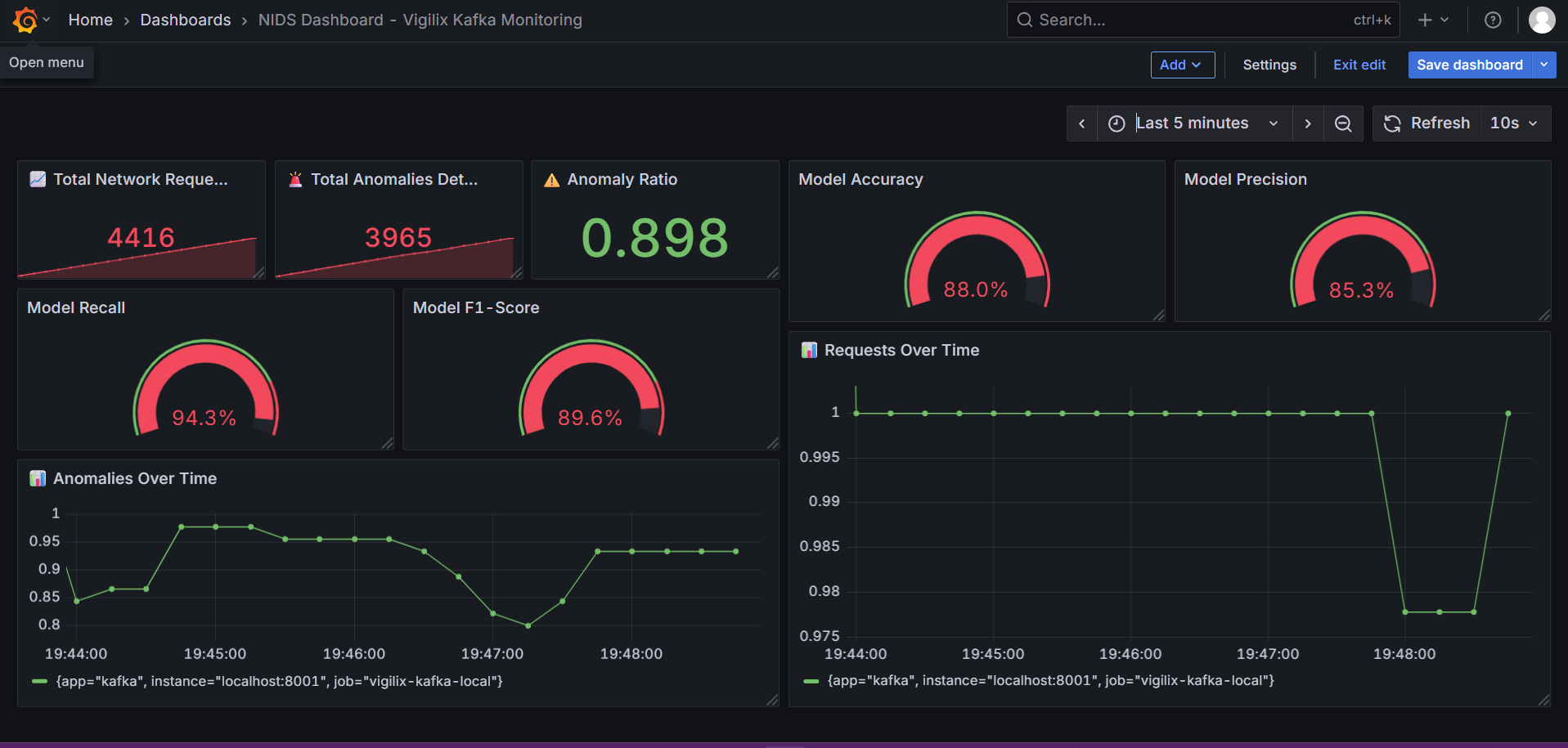Image resolution: width=1568 pixels, height=748 pixels.
Task: Click the Grafana logo icon
Action: [x=25, y=20]
